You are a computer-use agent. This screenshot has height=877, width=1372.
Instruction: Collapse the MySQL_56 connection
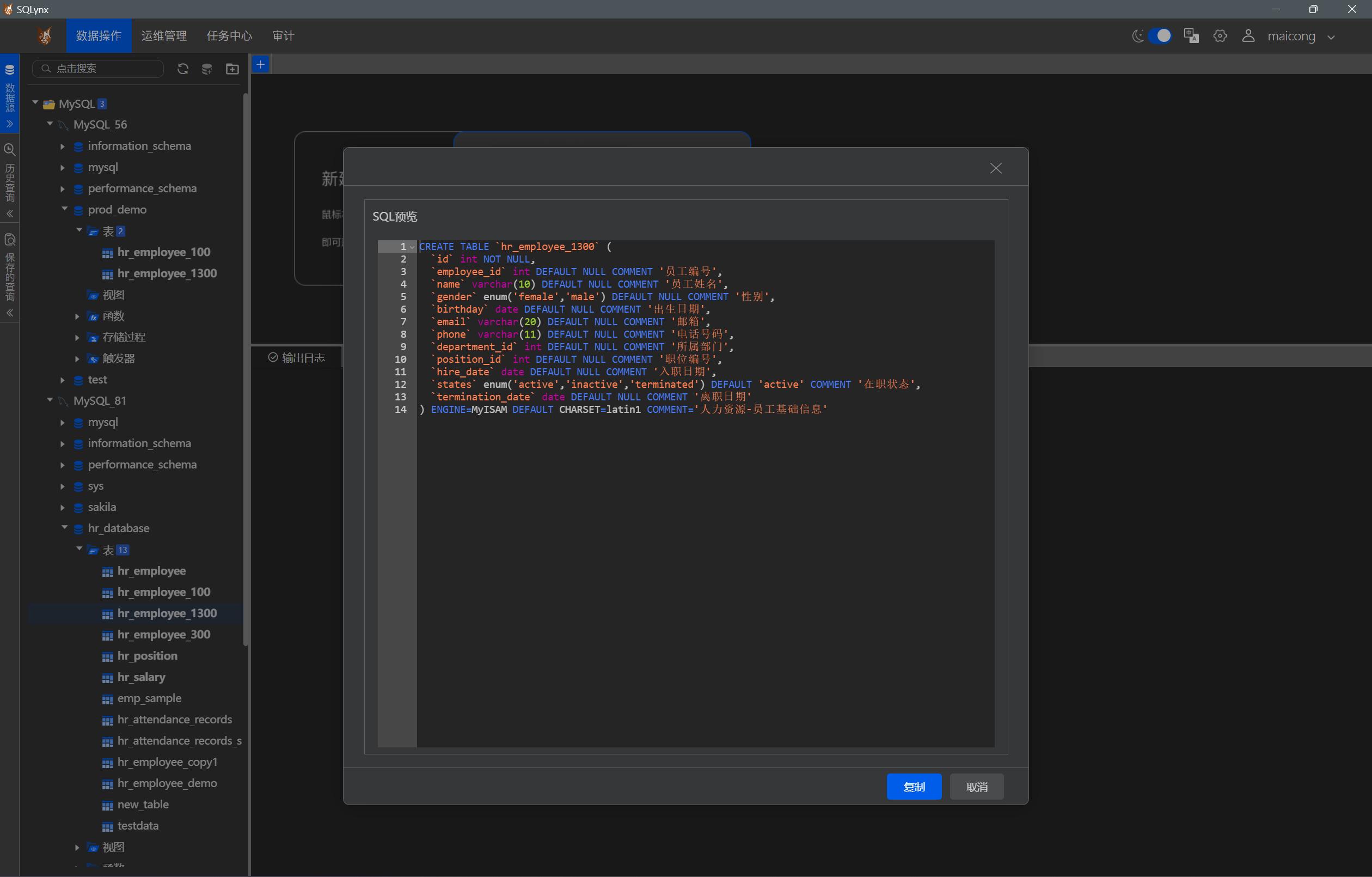point(50,124)
